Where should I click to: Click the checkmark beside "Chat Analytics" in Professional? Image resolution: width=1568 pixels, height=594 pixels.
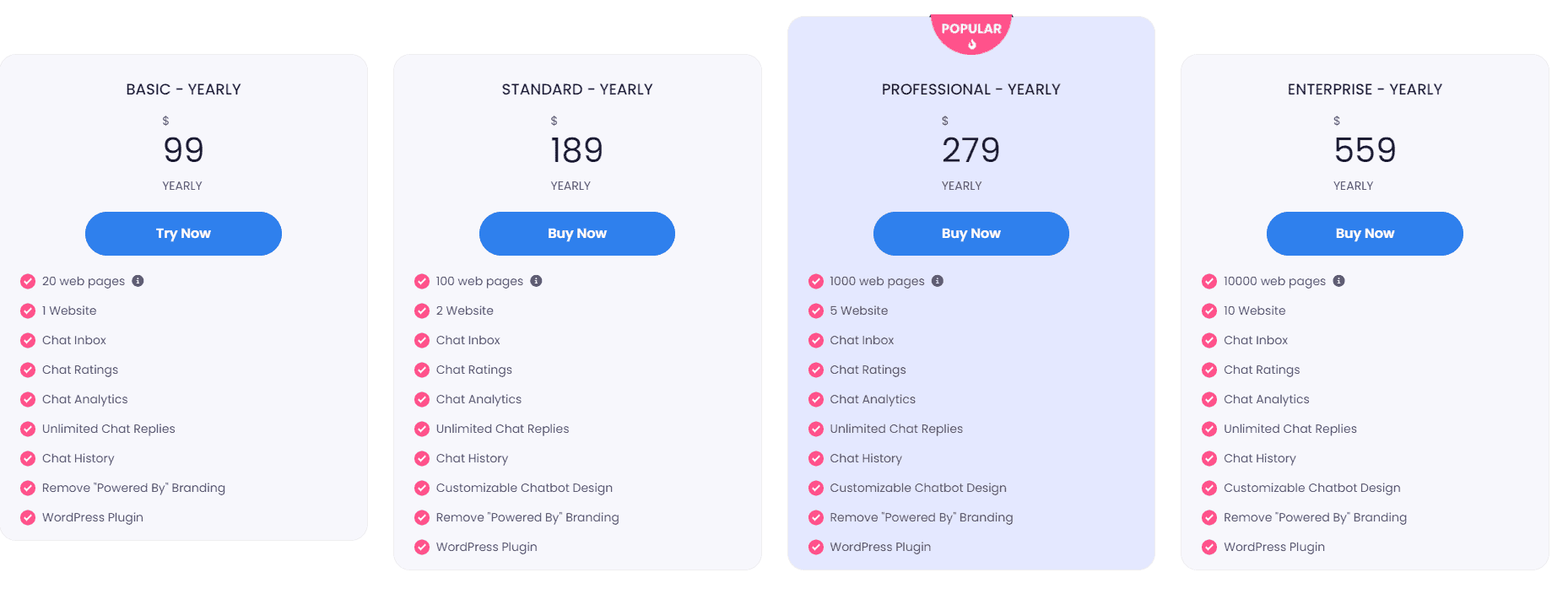click(815, 399)
